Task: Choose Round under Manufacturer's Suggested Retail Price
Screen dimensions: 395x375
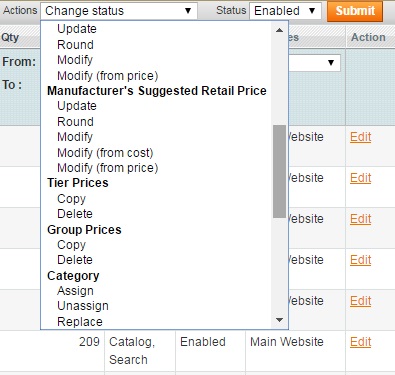Action: (75, 122)
